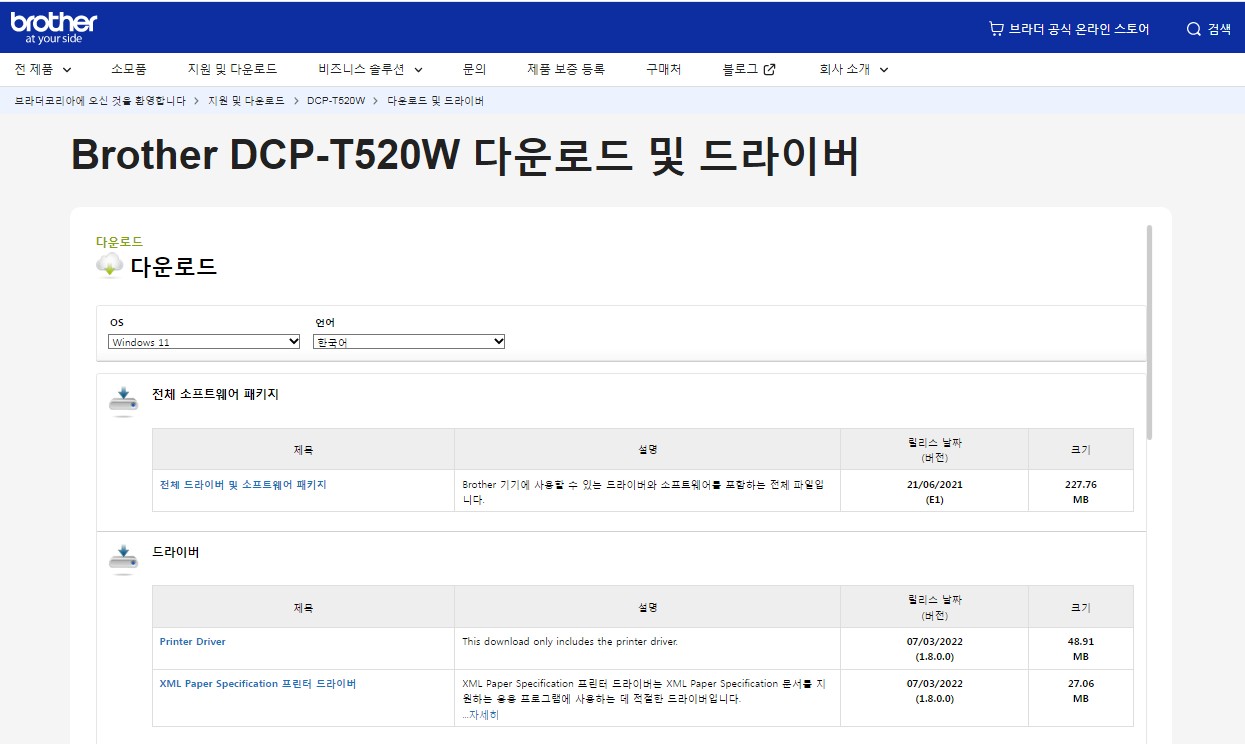Go to 브라더코리아에 오신 것을 환영합니다 breadcrumb
1245x744 pixels.
pyautogui.click(x=100, y=101)
